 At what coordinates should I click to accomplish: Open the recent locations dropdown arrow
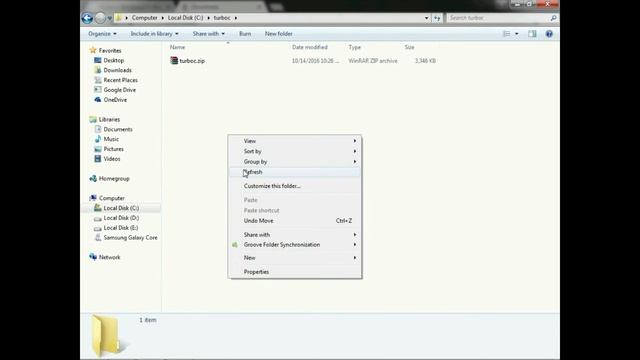[x=109, y=18]
